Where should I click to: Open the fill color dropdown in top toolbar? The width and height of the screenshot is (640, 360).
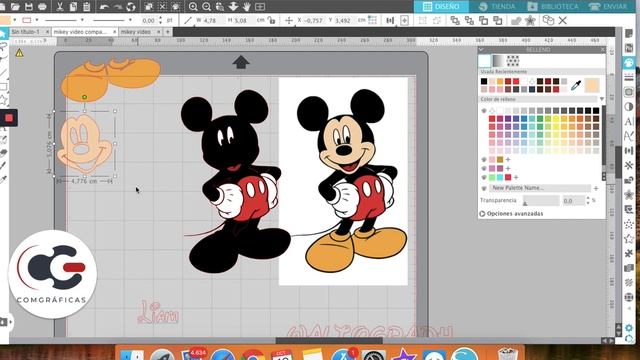click(x=15, y=20)
